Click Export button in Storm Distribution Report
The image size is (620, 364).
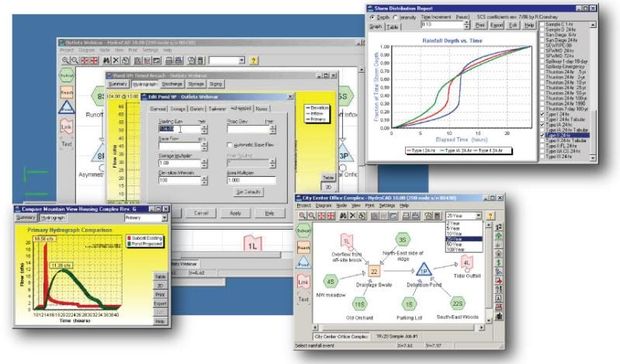[496, 25]
